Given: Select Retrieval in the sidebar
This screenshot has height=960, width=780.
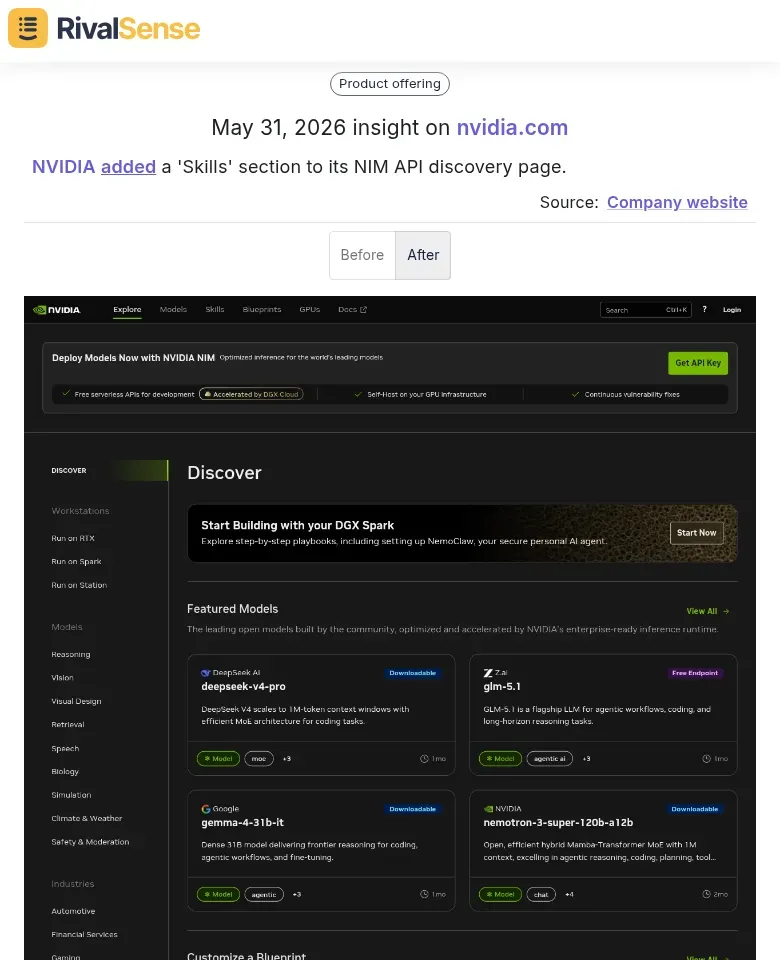Looking at the screenshot, I should pyautogui.click(x=68, y=725).
